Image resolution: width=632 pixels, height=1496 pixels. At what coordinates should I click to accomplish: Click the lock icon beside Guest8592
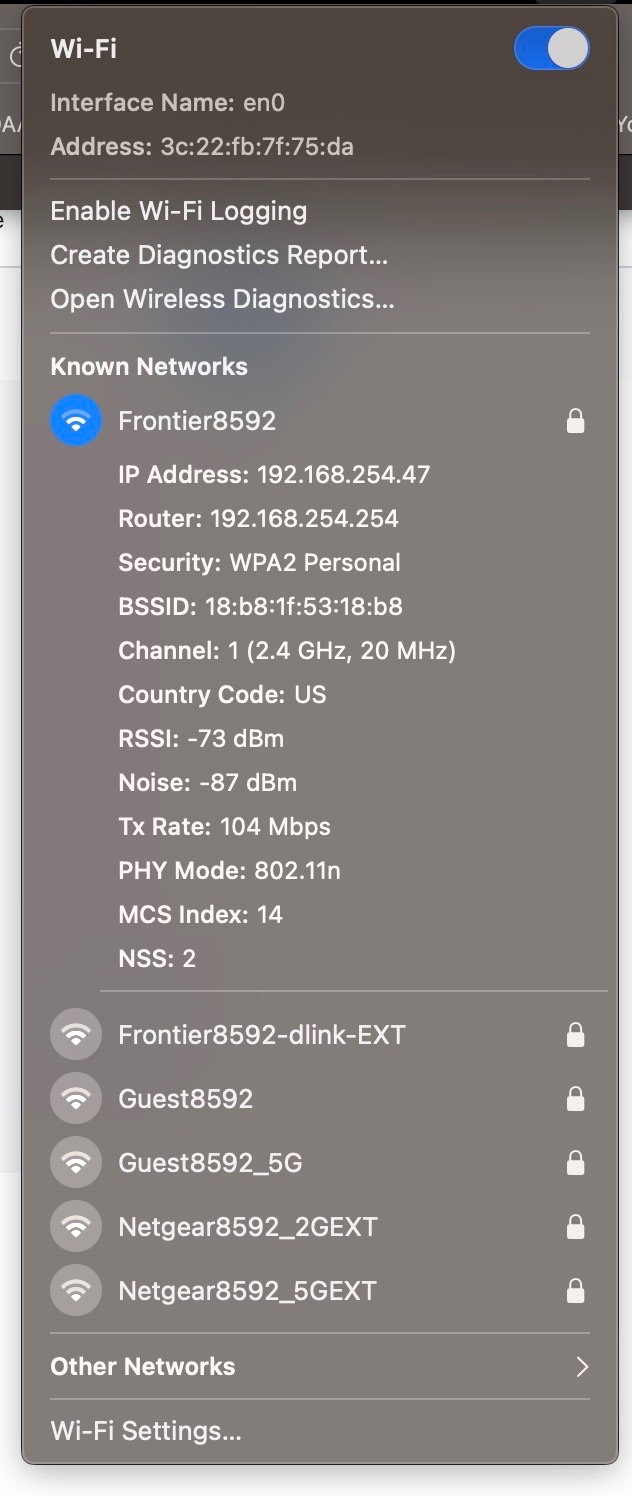[575, 1099]
